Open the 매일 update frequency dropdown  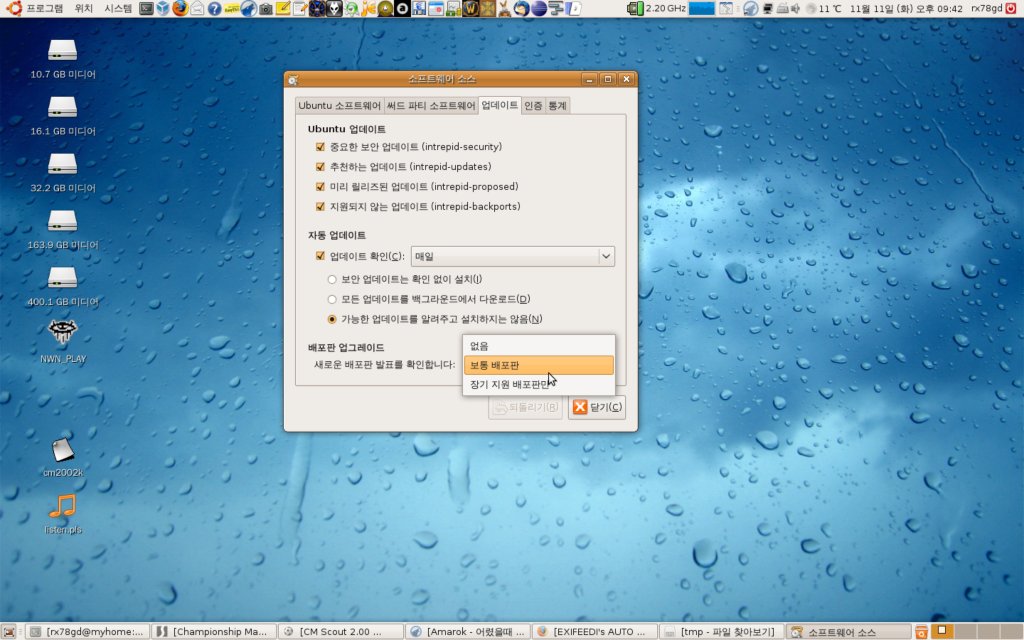[513, 256]
